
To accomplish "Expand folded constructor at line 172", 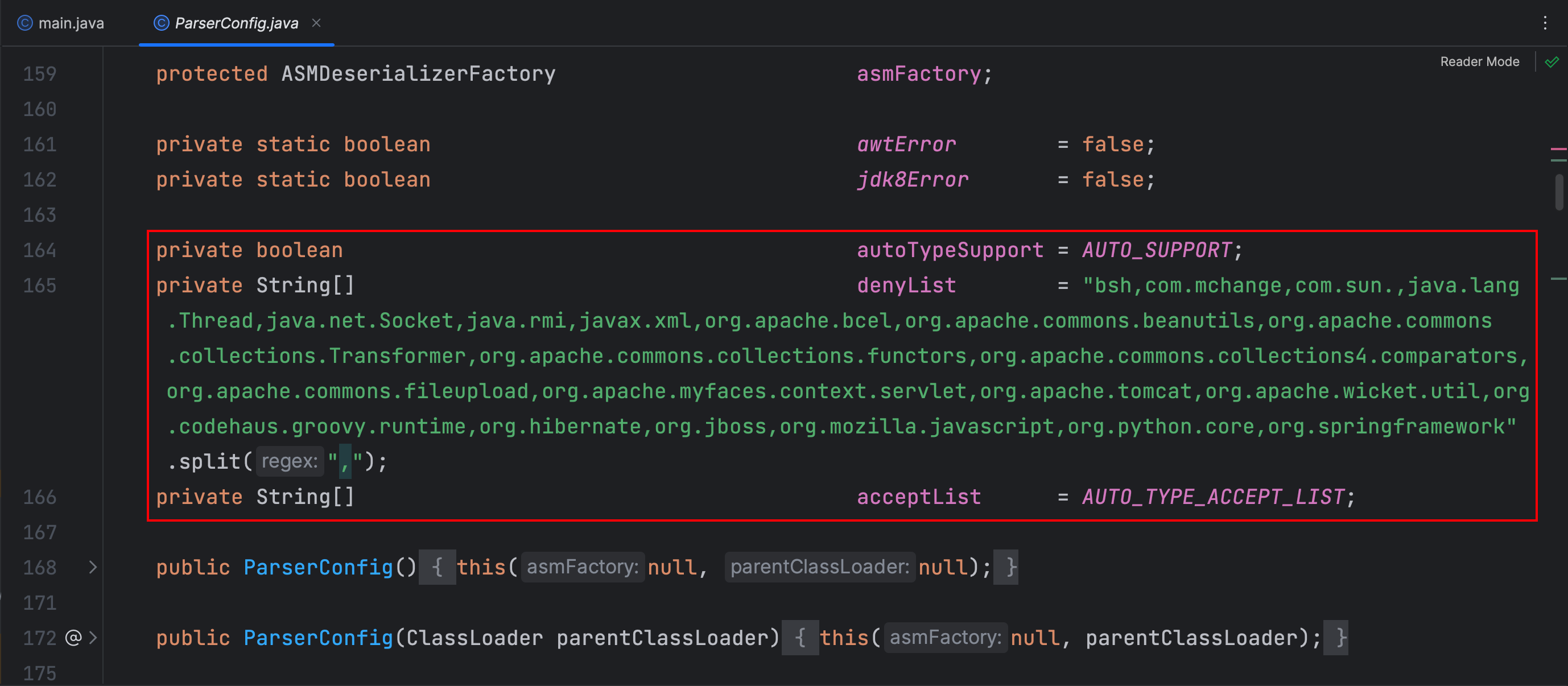I will tap(93, 638).
